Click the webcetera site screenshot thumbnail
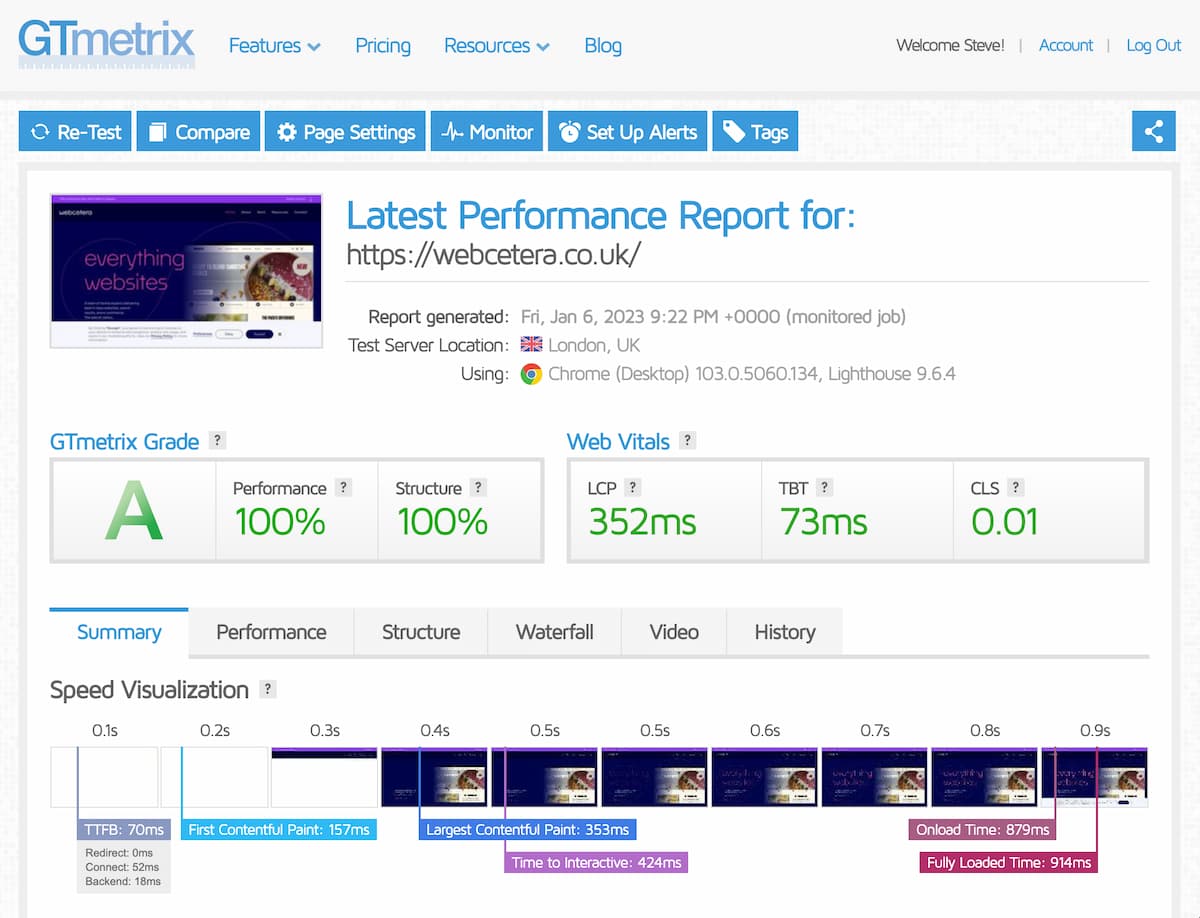Screen dimensions: 1200x918 click(x=186, y=271)
